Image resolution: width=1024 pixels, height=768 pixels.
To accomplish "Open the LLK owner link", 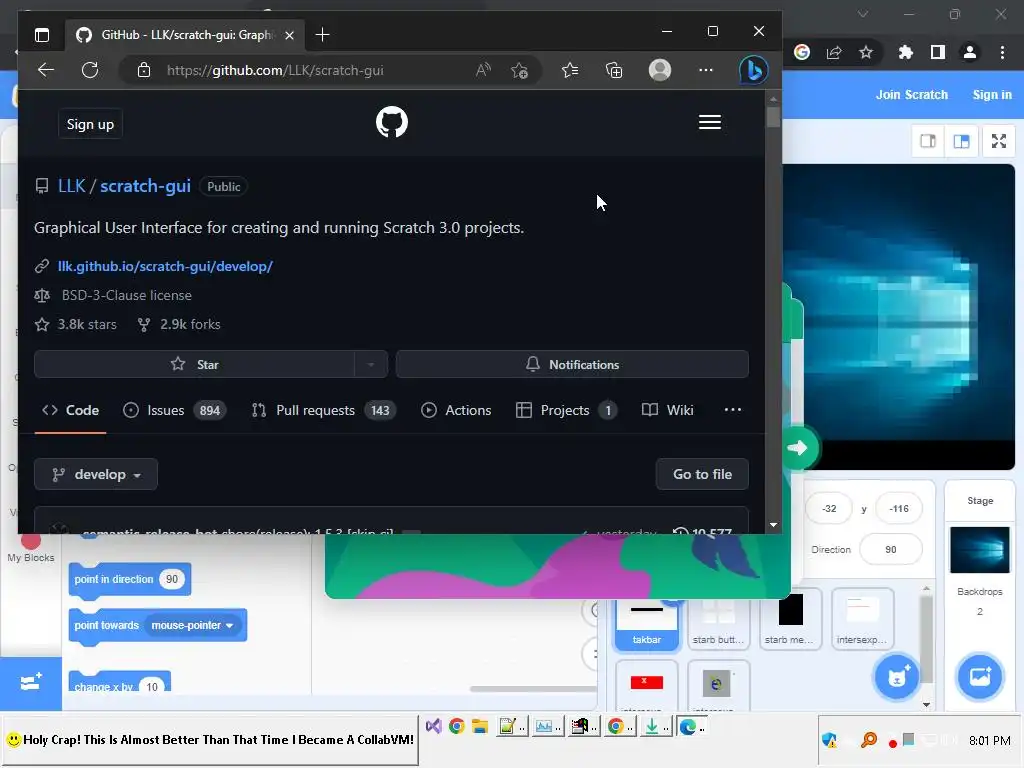I will click(x=71, y=186).
